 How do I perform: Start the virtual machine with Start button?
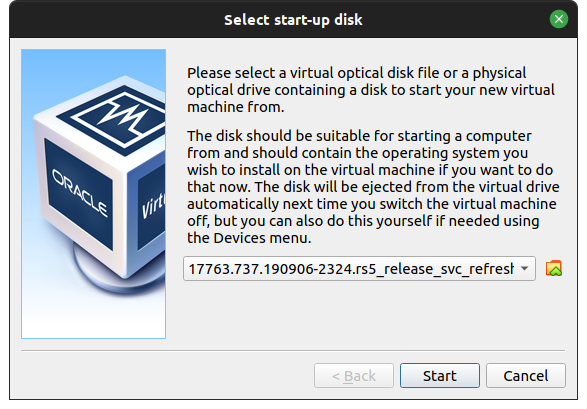click(440, 375)
